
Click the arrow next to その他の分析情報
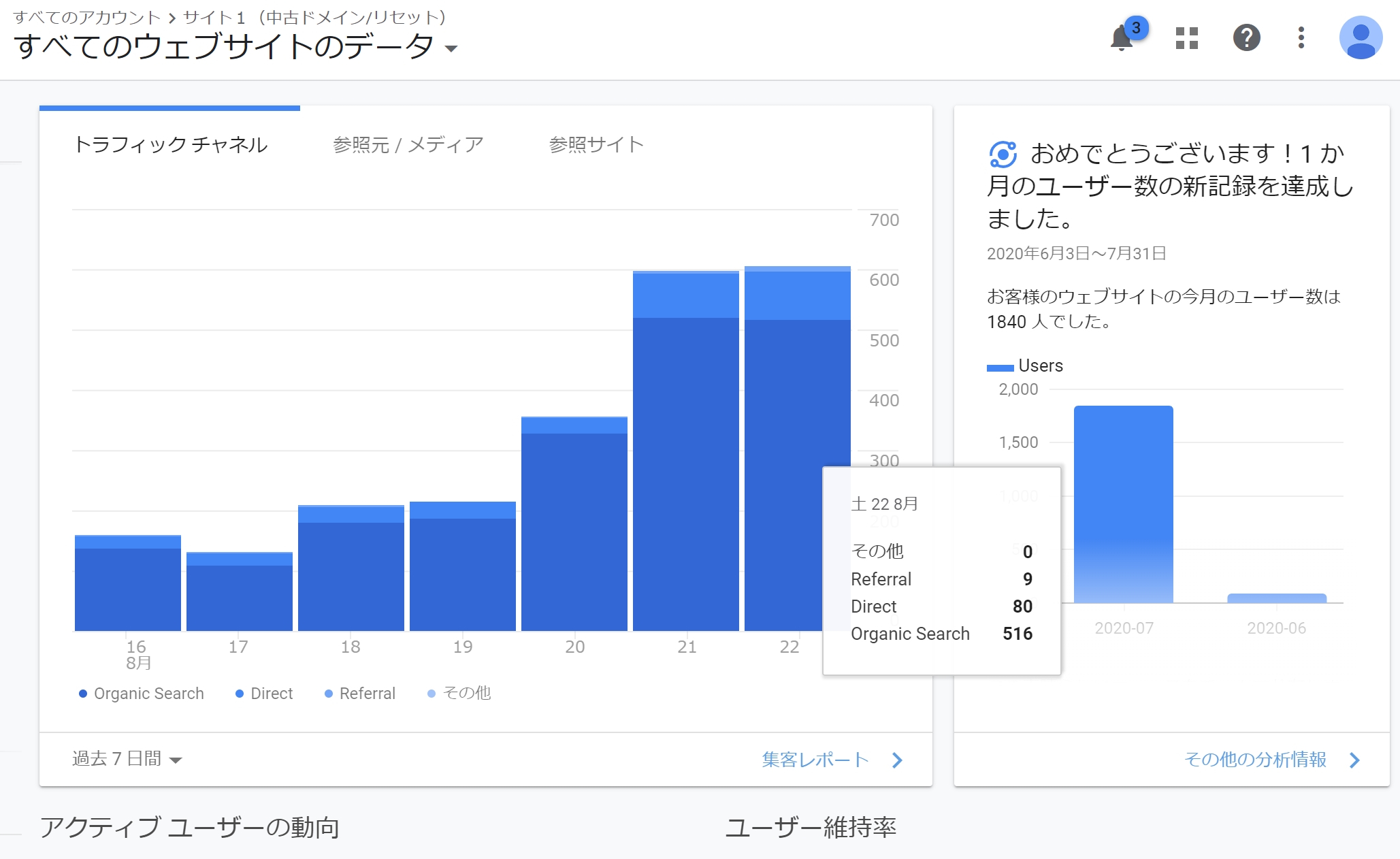[1354, 760]
